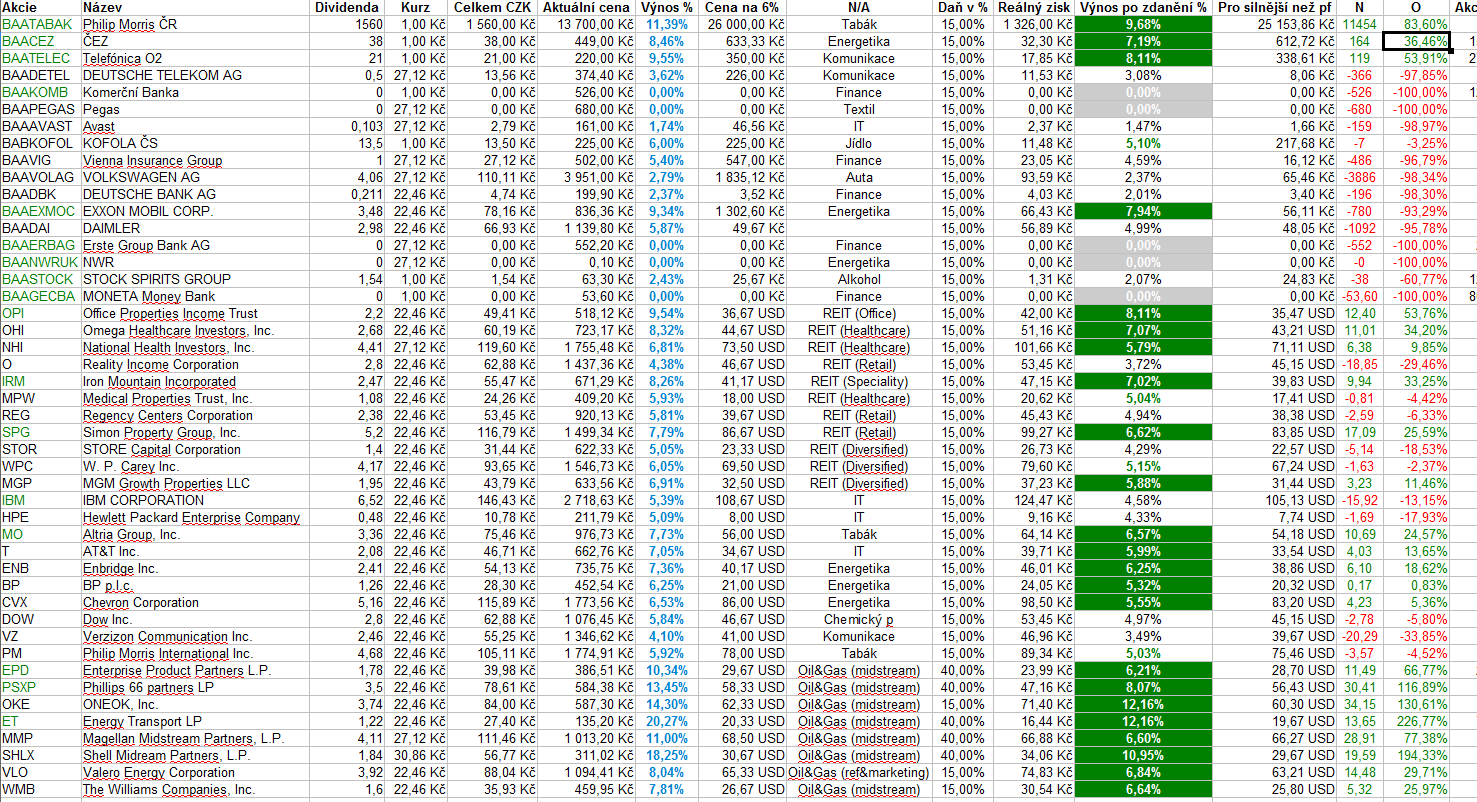Click the 'Iron Mountain Incorporated' cell
This screenshot has height=802, width=1477.
193,381
